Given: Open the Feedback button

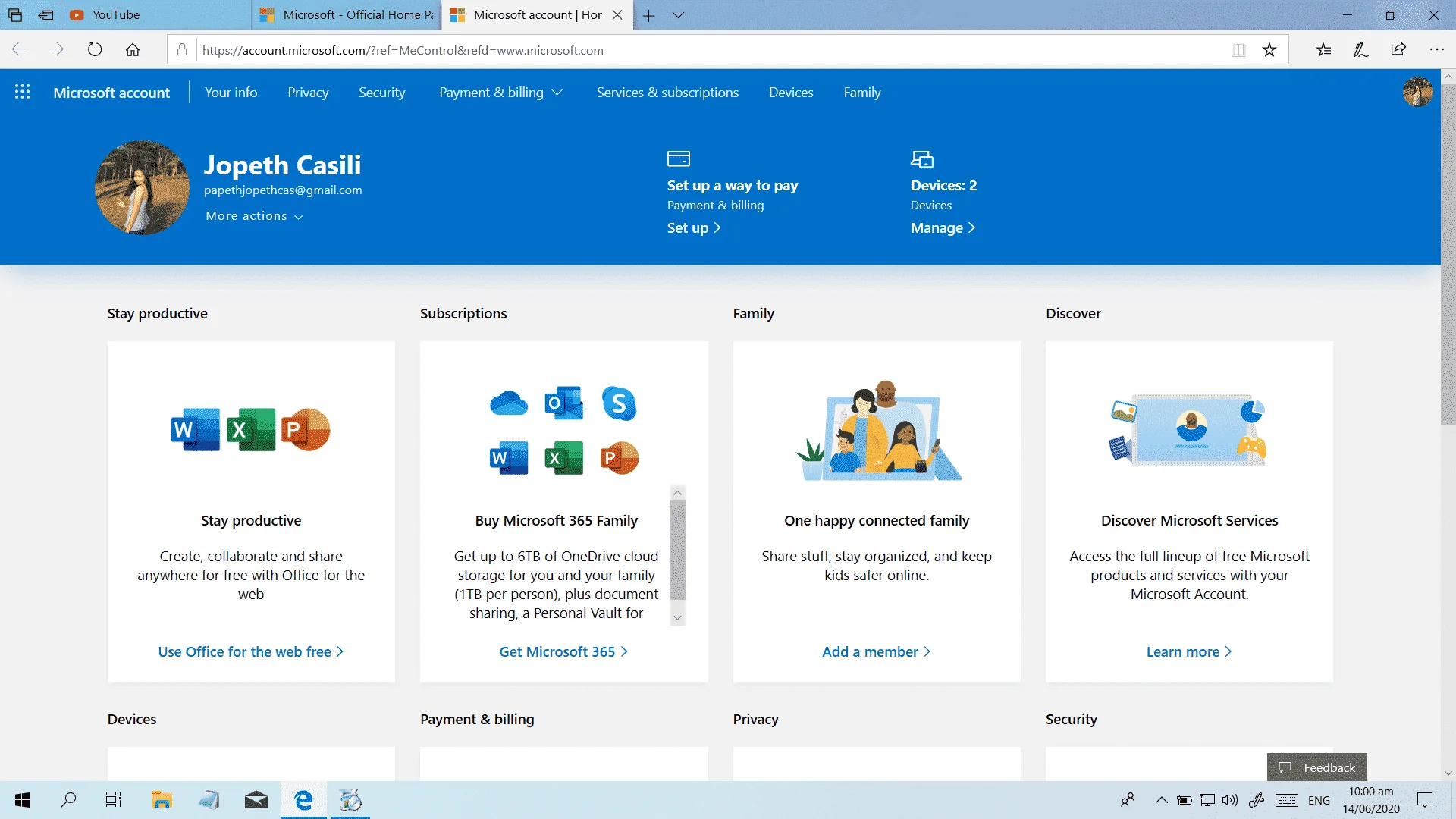Looking at the screenshot, I should [1317, 767].
